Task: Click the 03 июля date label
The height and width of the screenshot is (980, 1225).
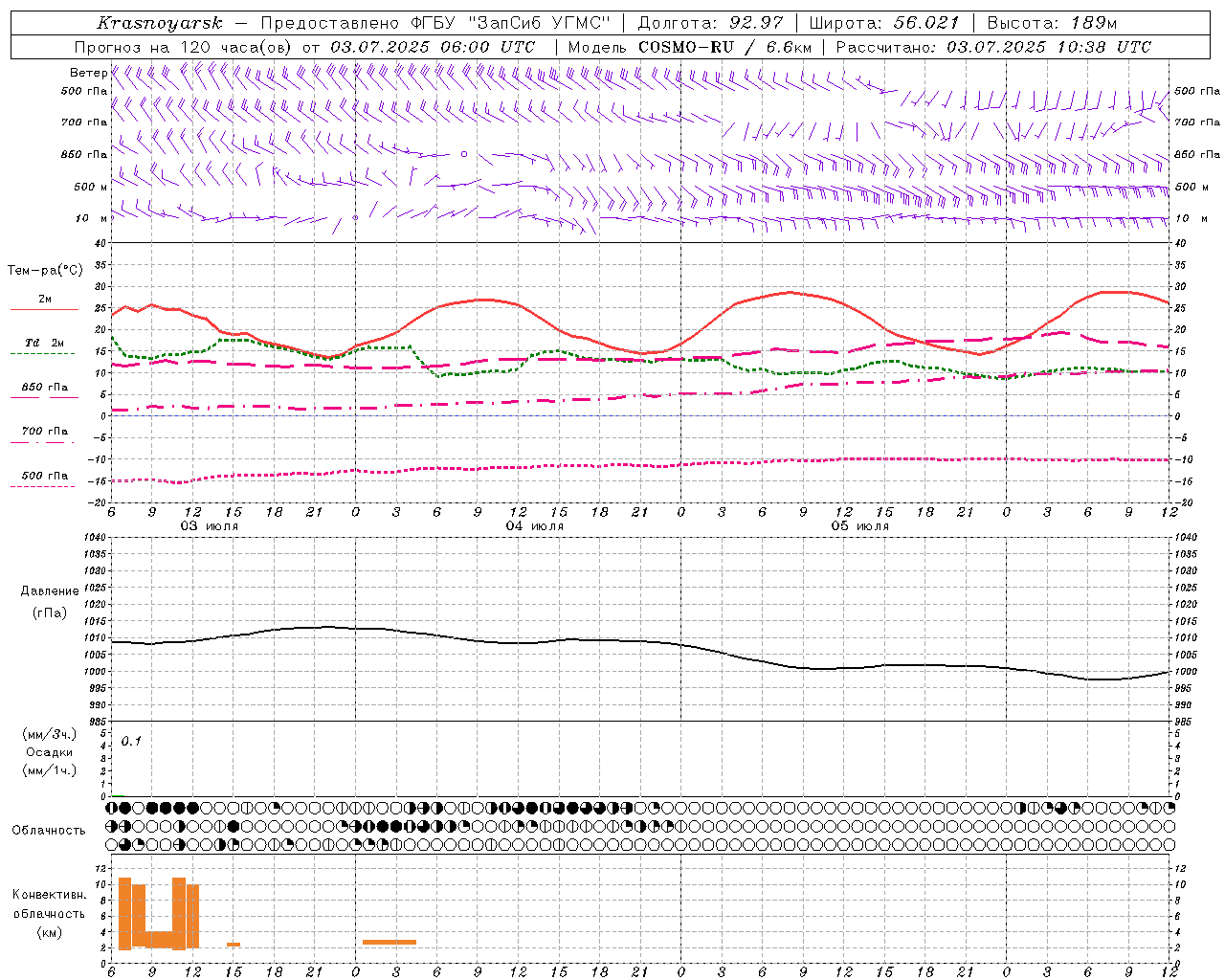Action: coord(210,526)
